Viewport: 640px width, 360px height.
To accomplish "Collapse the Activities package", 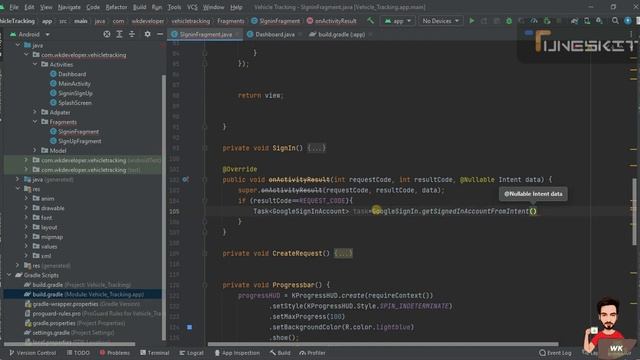I will tap(35, 64).
